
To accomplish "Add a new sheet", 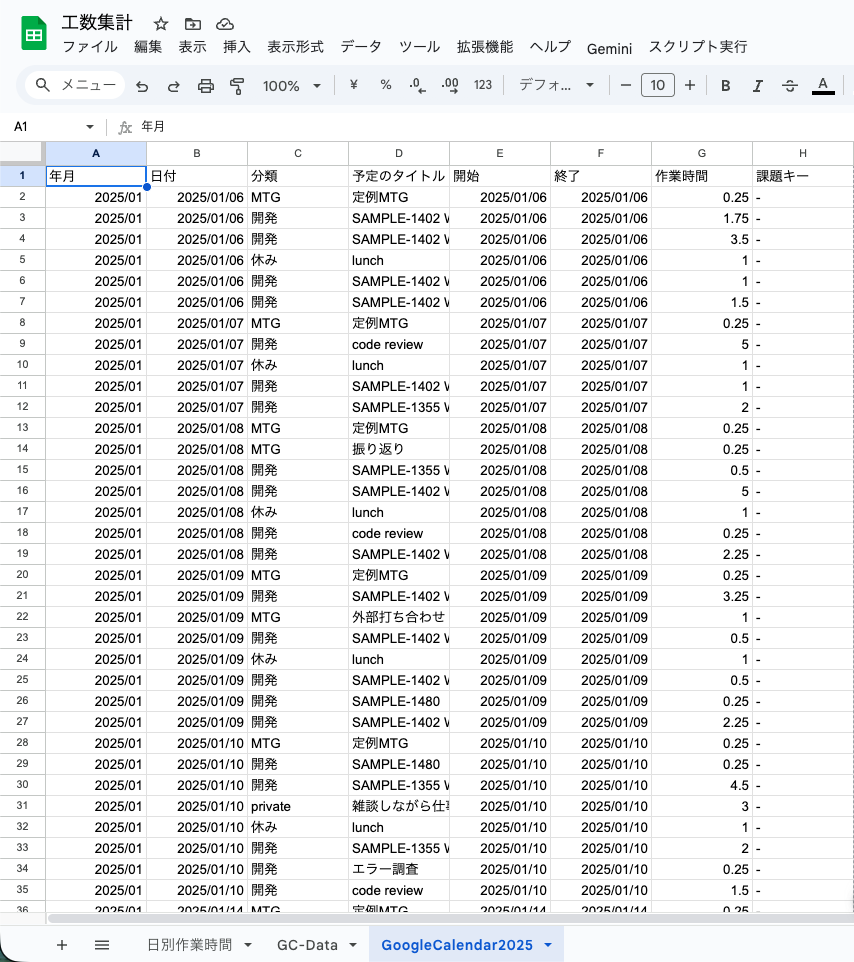I will (x=62, y=944).
